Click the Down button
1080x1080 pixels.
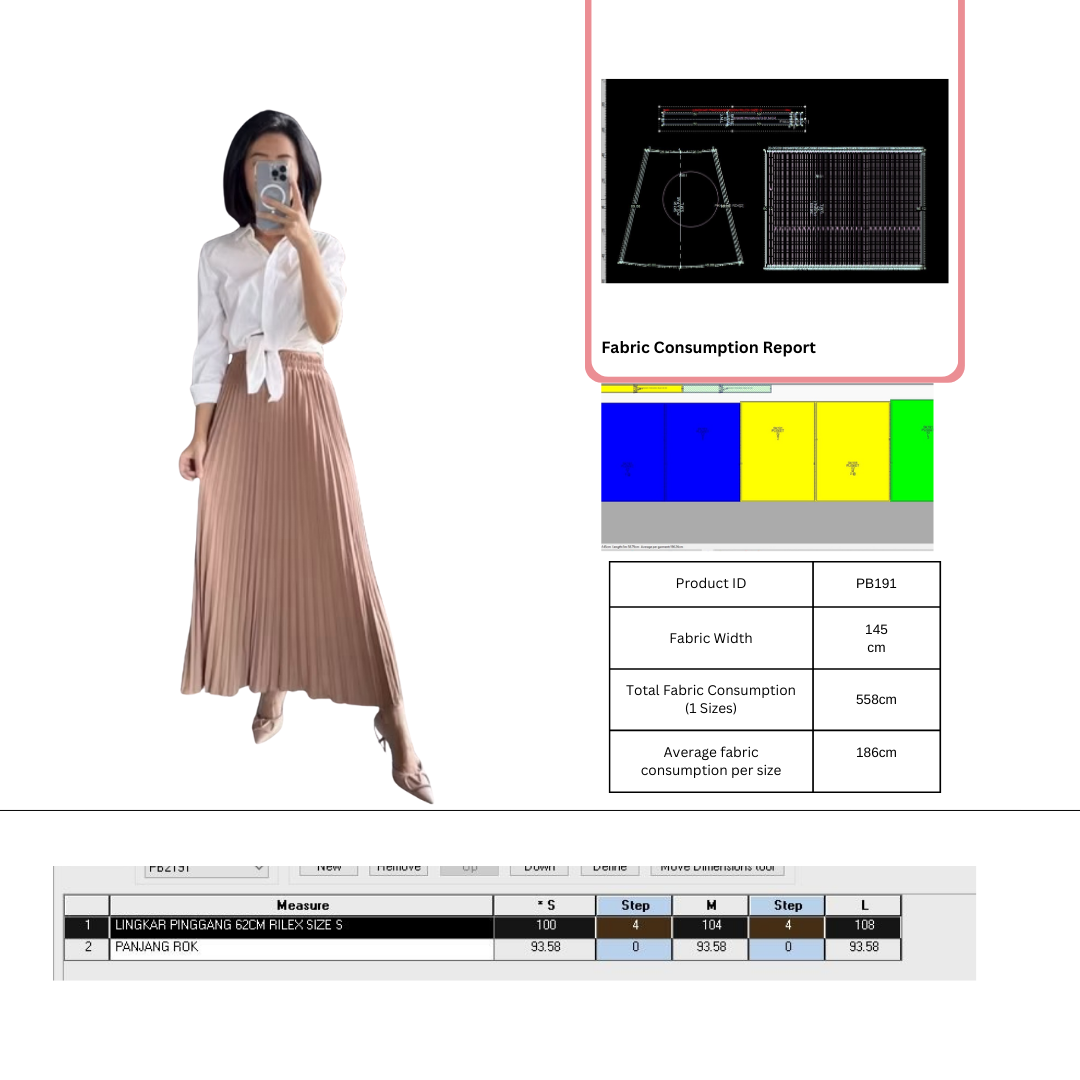[539, 868]
